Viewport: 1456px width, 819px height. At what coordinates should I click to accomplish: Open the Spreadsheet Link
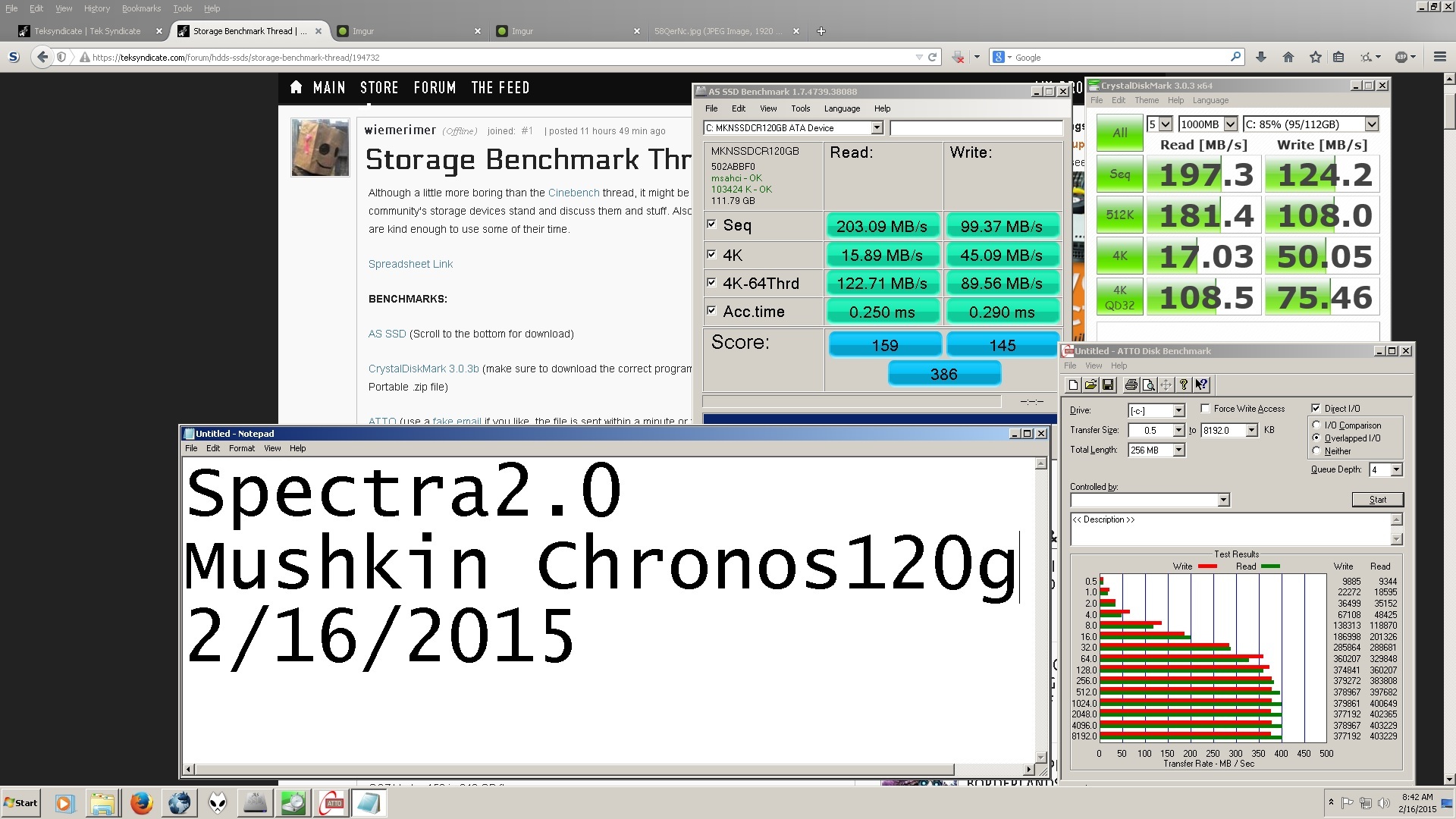(x=410, y=264)
